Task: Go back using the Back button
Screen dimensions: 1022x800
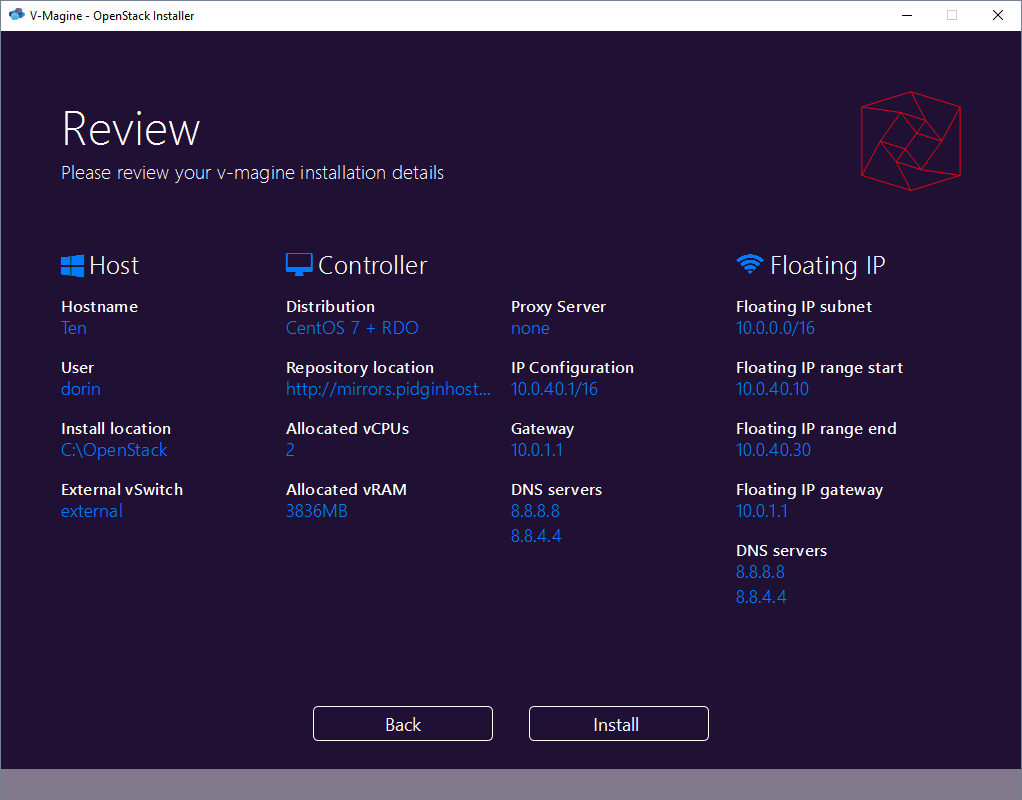Action: click(403, 724)
